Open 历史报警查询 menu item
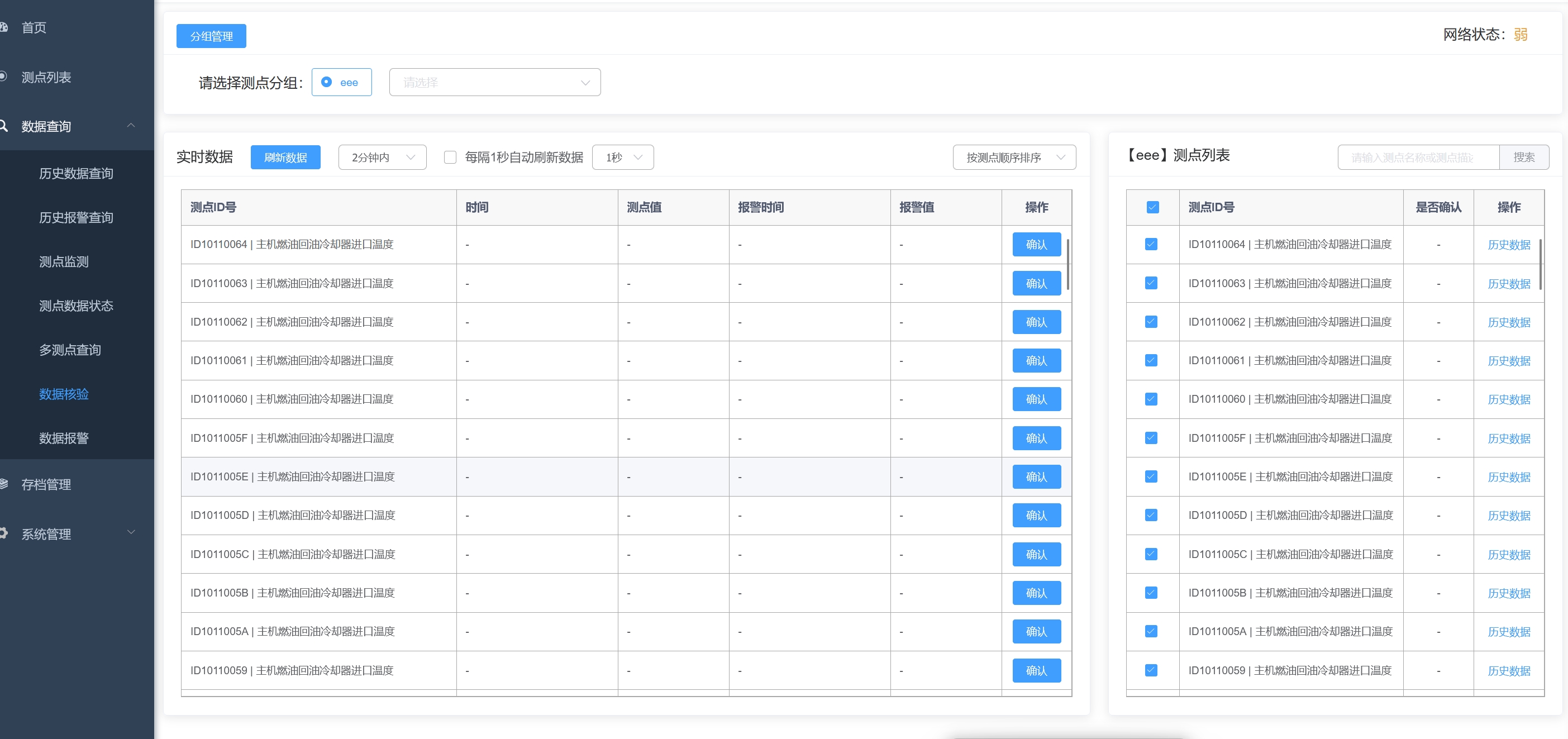Image resolution: width=1568 pixels, height=739 pixels. [76, 217]
